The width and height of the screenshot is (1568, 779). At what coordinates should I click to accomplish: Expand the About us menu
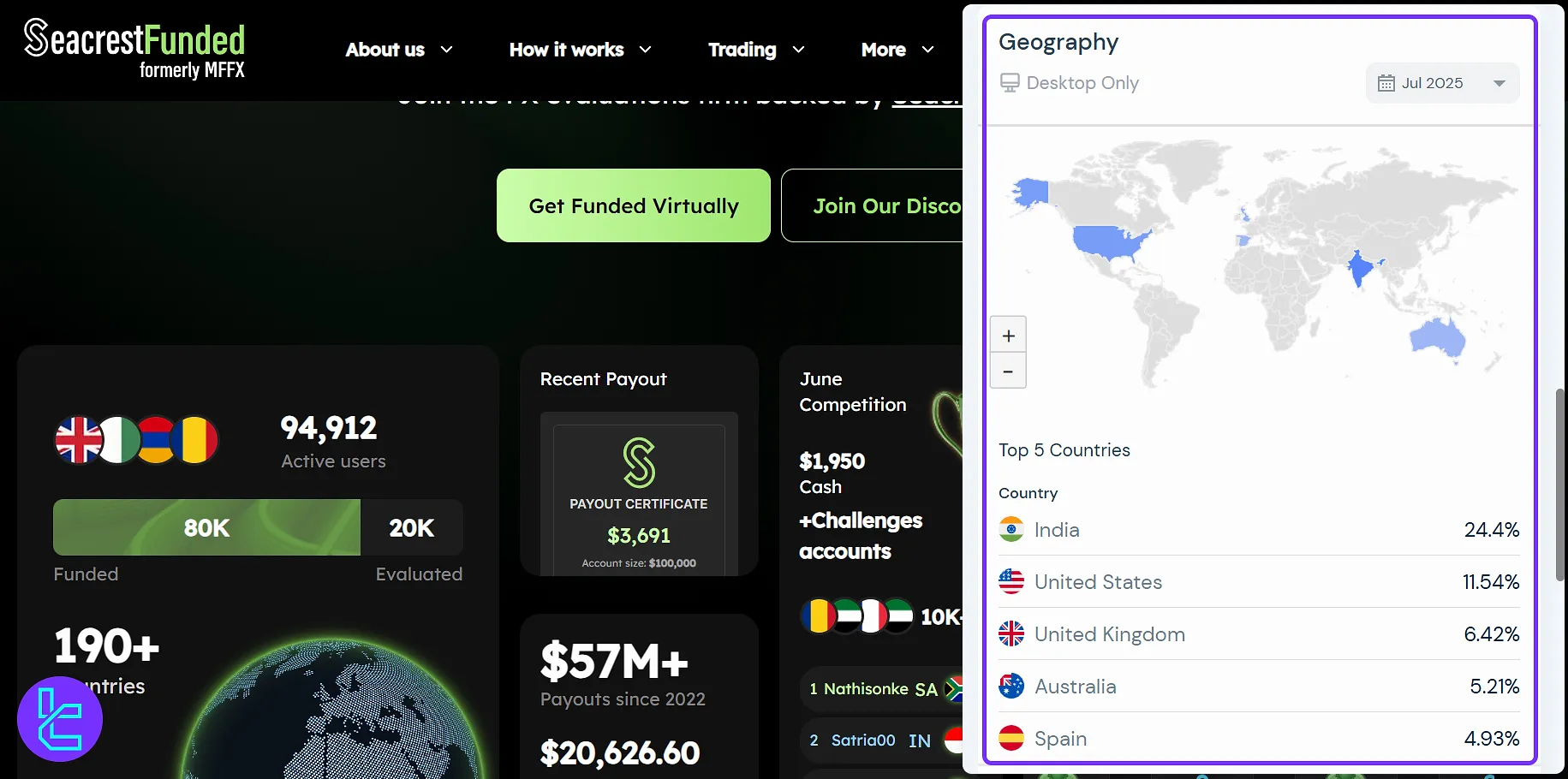[x=398, y=50]
